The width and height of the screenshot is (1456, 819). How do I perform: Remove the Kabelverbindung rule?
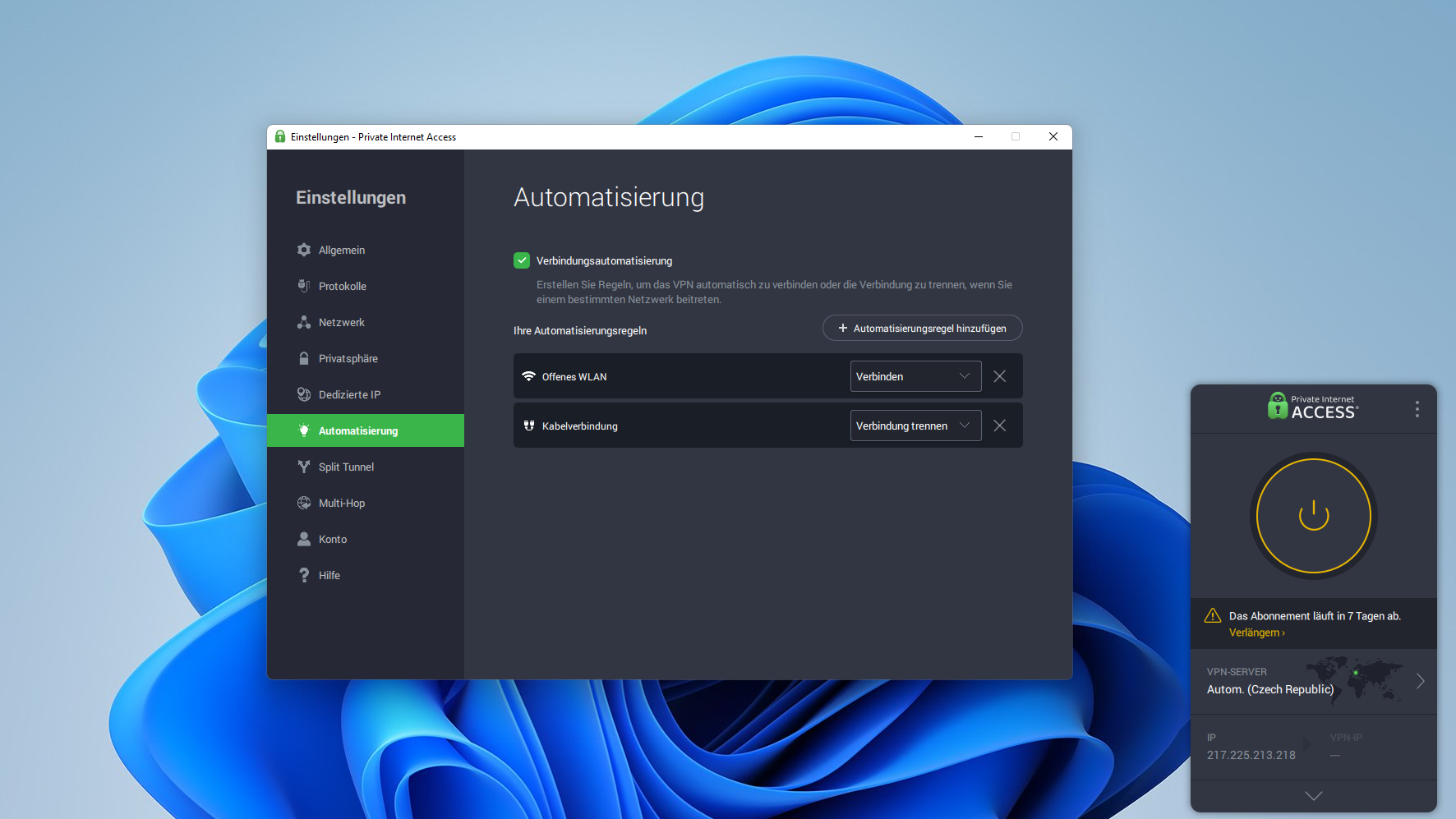1000,426
